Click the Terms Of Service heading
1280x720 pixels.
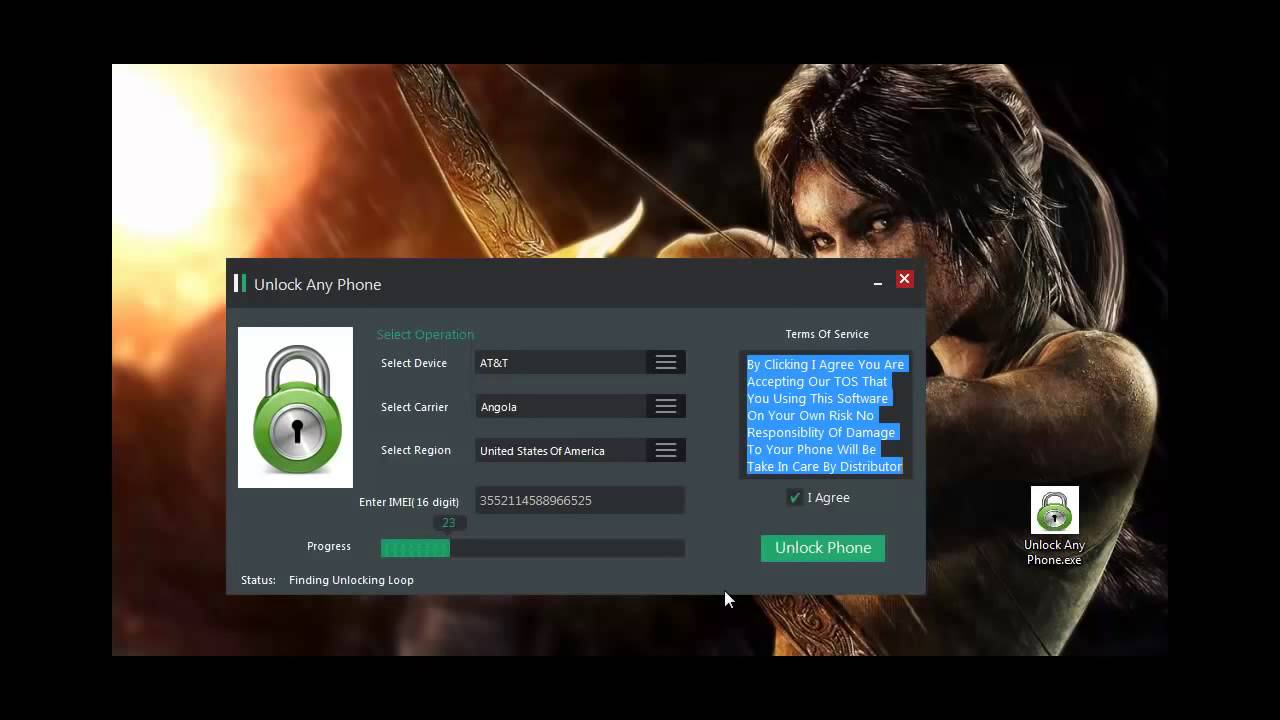[827, 334]
